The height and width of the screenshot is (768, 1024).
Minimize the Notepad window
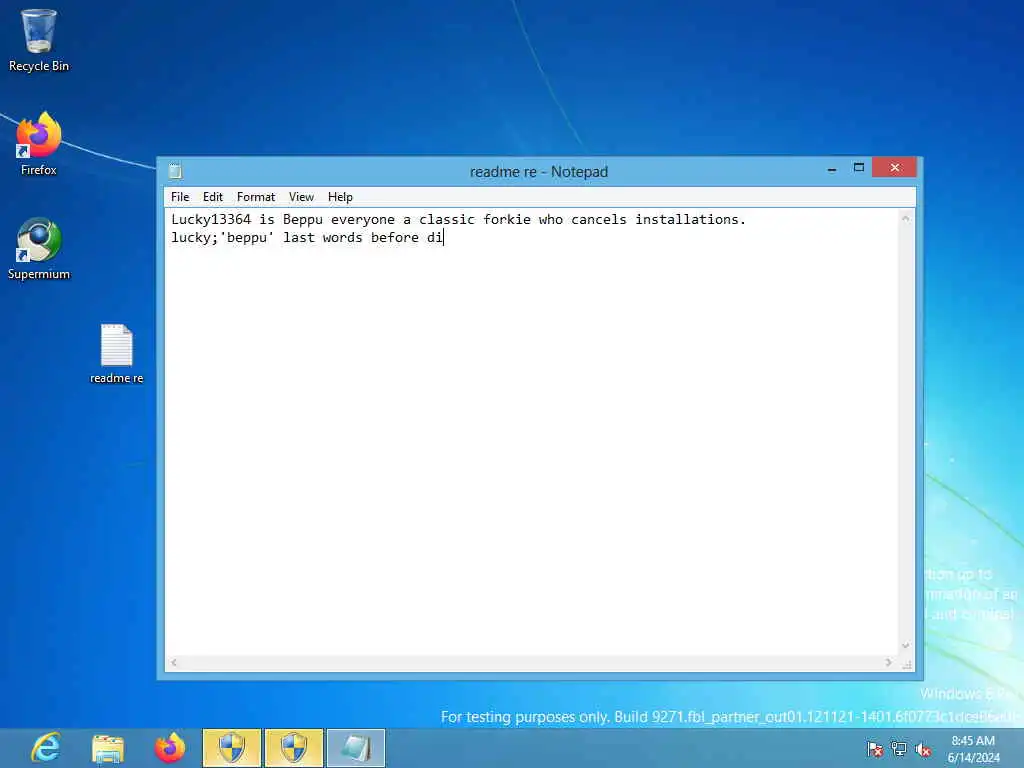point(832,168)
